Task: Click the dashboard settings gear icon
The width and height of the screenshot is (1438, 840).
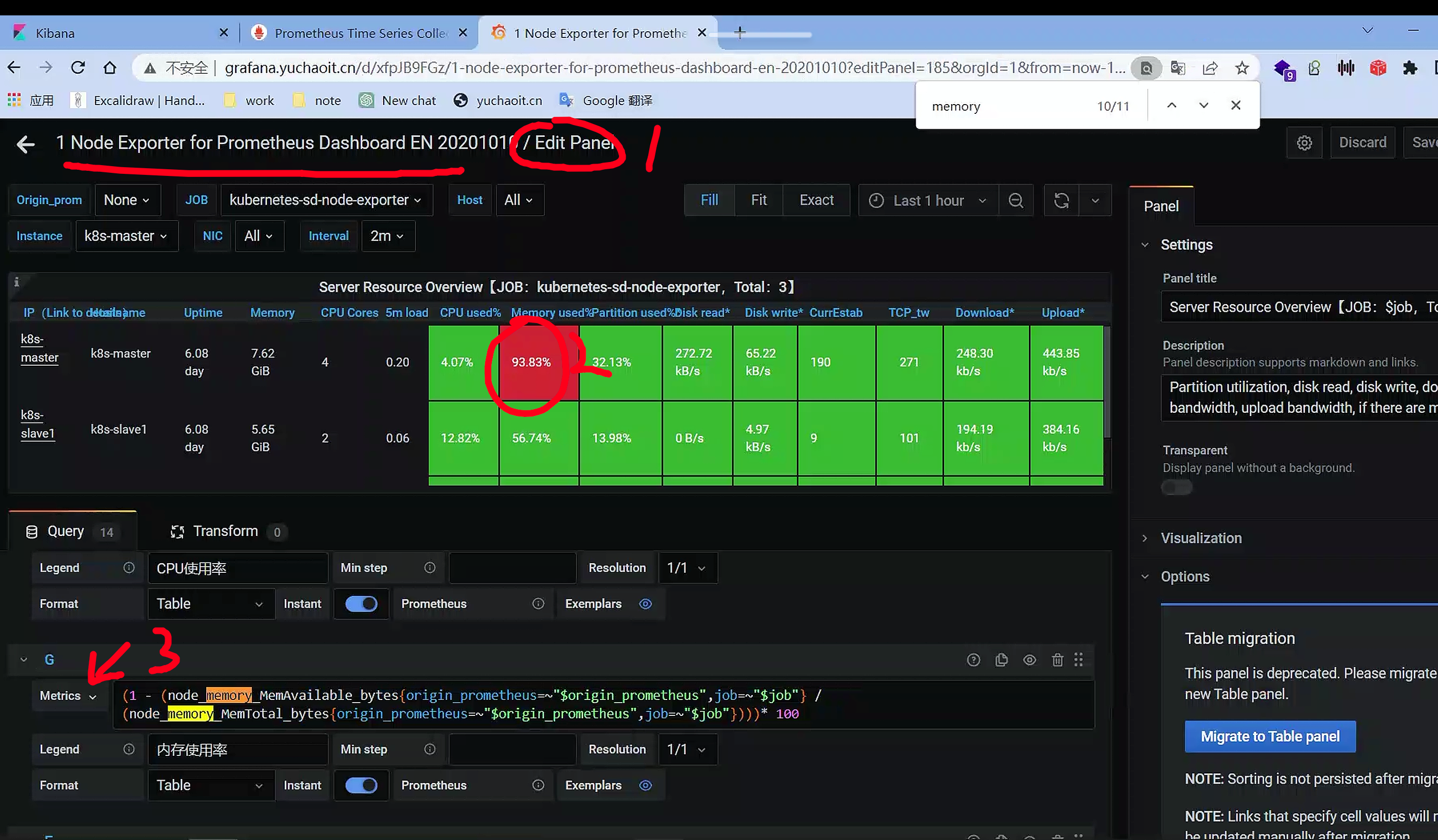Action: pos(1304,143)
